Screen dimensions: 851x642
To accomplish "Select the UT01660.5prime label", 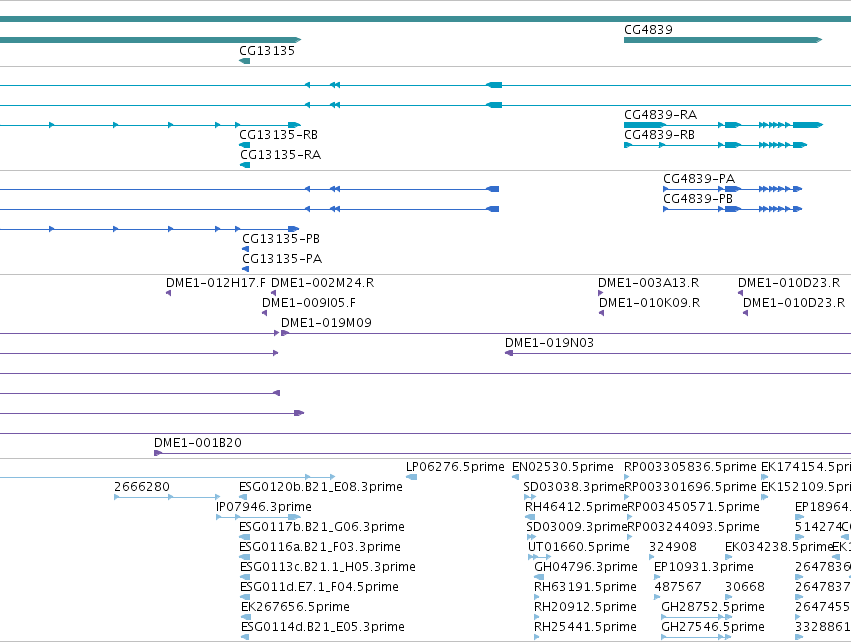I will pyautogui.click(x=579, y=547).
